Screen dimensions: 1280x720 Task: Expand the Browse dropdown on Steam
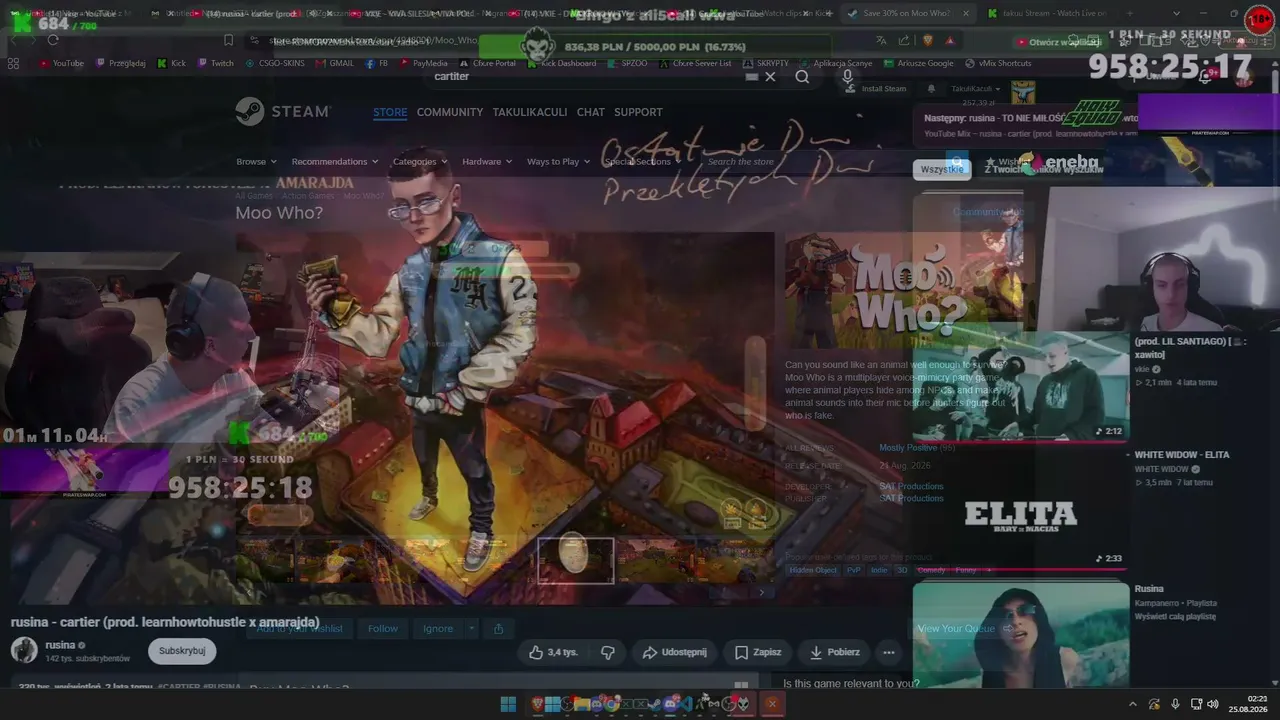click(255, 162)
